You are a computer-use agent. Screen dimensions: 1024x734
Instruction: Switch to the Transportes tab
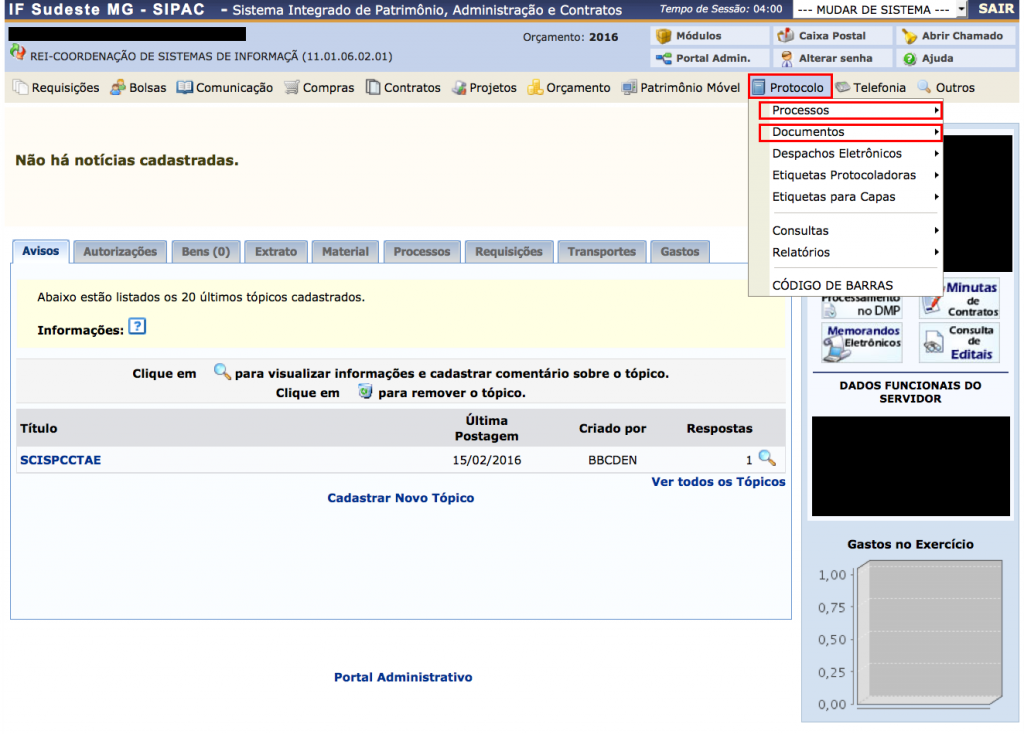click(601, 252)
